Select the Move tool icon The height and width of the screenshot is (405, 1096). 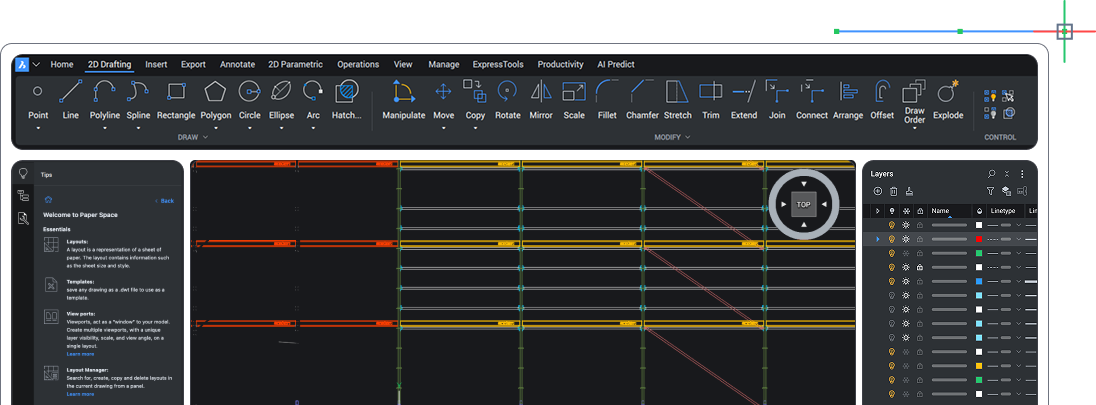coord(443,91)
